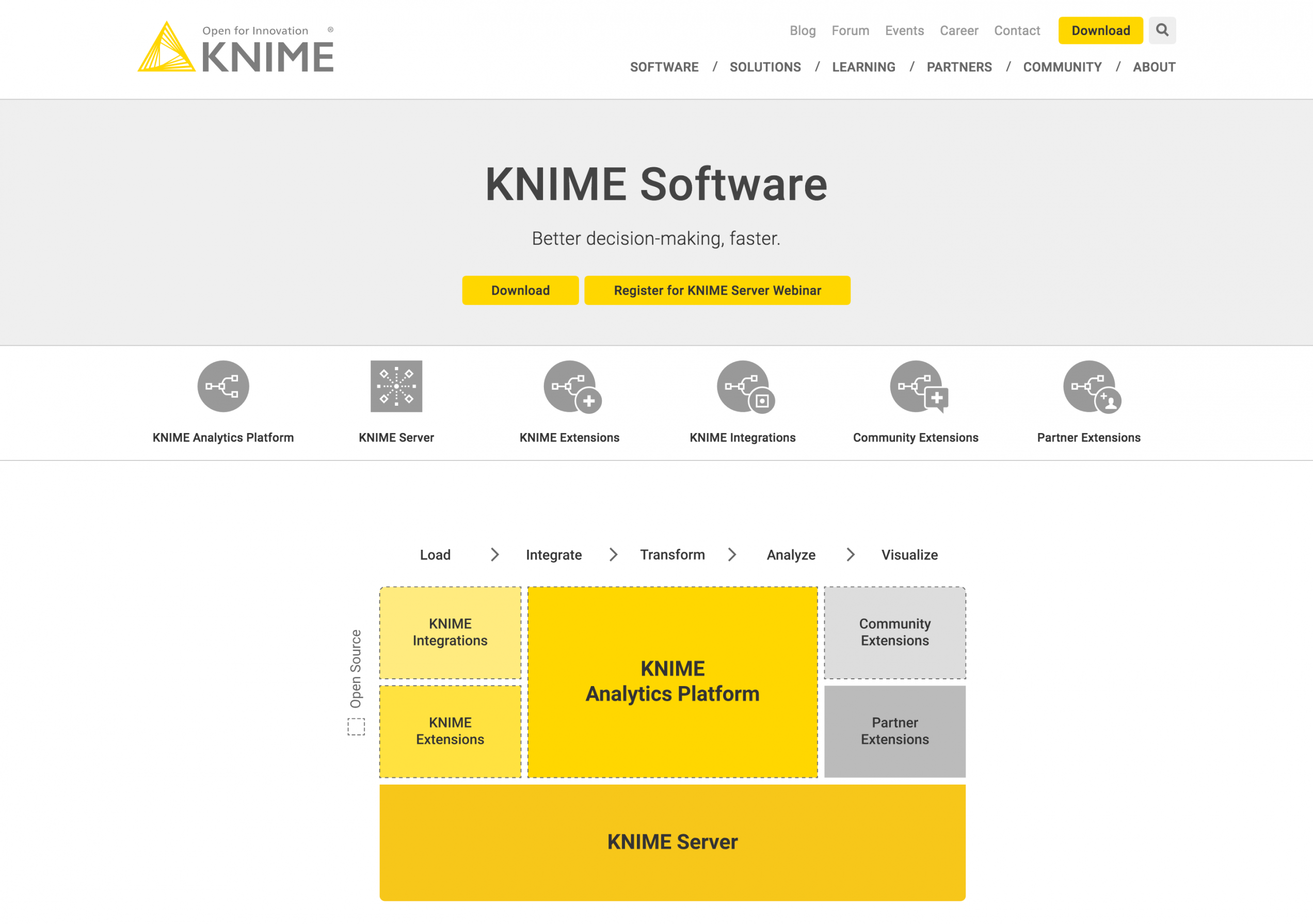Click the KNIME Analytics Platform diagram block

(672, 681)
